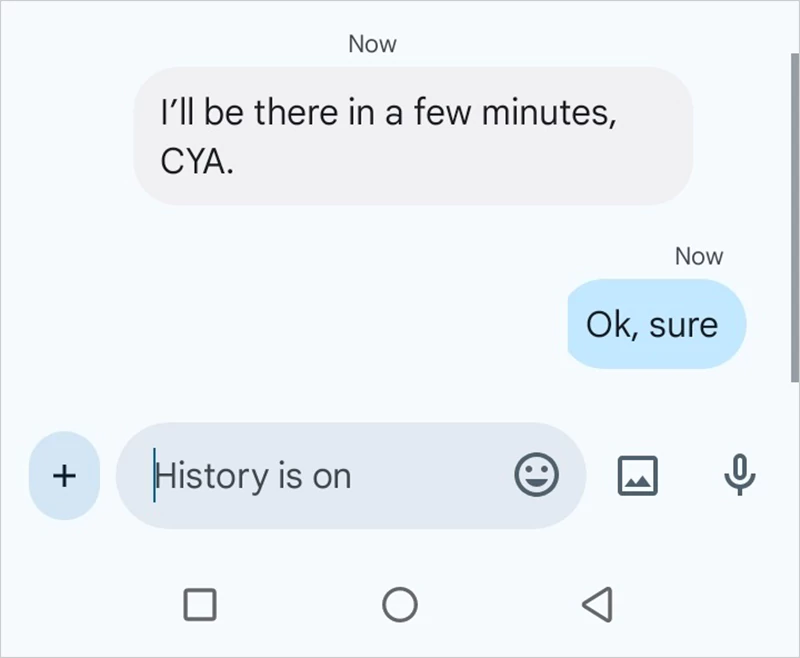The width and height of the screenshot is (800, 658).
Task: Tap the plus attachment button
Action: click(x=64, y=476)
